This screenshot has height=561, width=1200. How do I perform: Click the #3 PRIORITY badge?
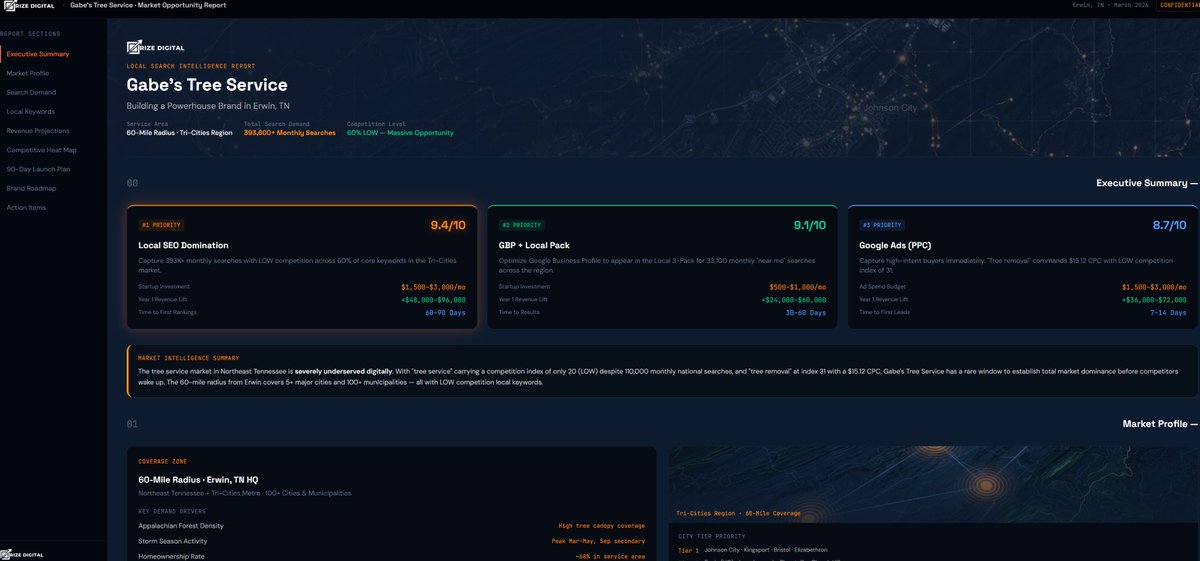pyautogui.click(x=882, y=225)
